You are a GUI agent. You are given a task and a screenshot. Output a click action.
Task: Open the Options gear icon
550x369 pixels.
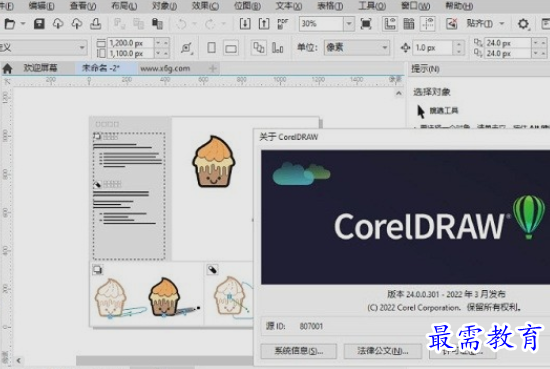[523, 24]
